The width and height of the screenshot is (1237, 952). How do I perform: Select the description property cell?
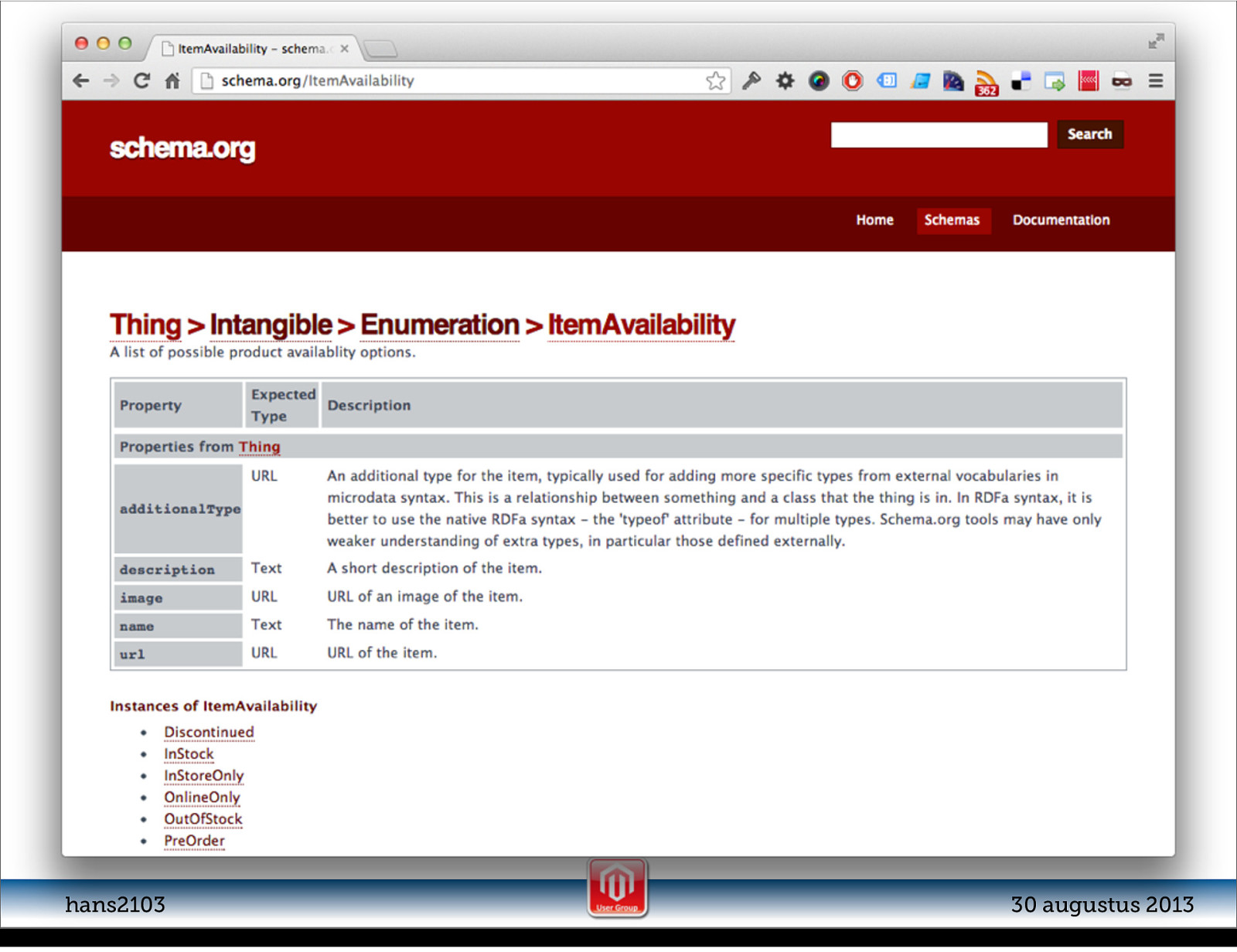click(179, 569)
